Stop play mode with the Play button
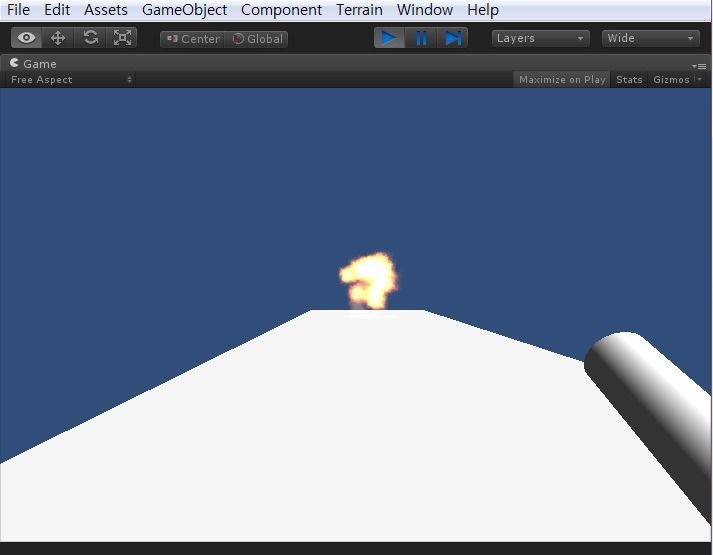 pyautogui.click(x=389, y=38)
